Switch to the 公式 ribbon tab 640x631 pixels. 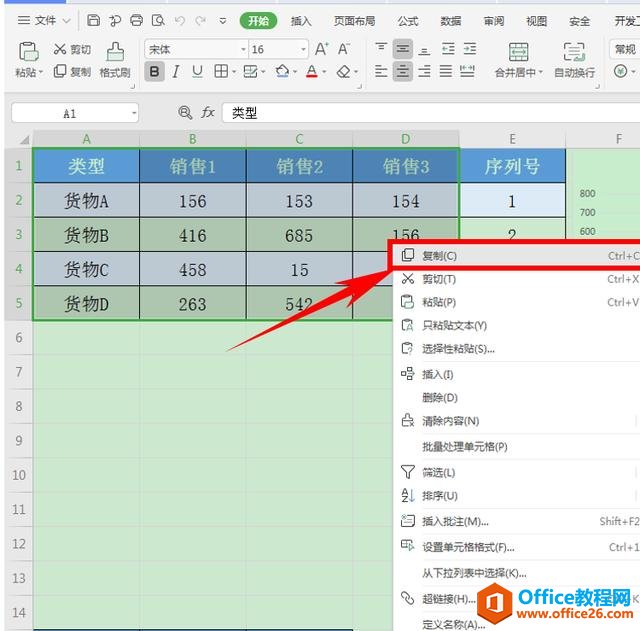tap(408, 21)
